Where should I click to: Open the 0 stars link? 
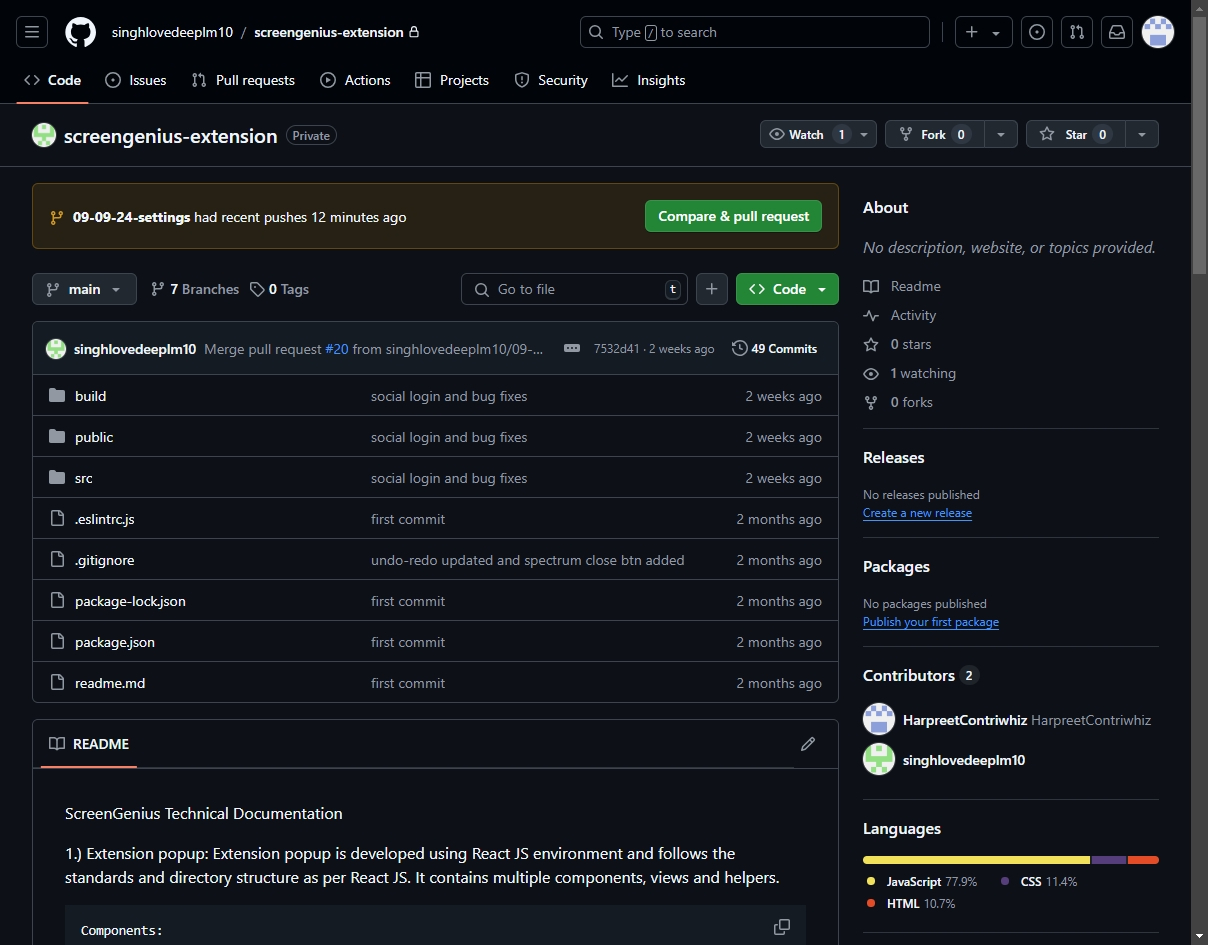tap(898, 344)
